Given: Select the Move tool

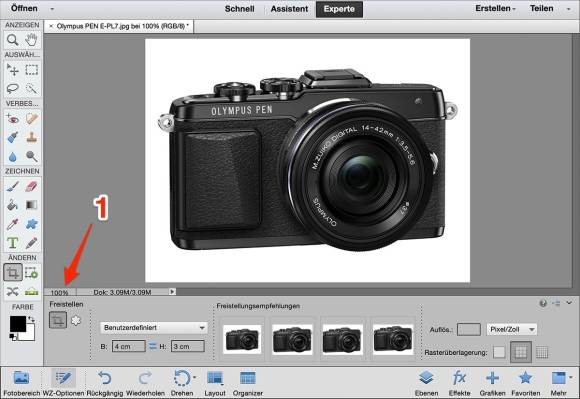Looking at the screenshot, I should pyautogui.click(x=13, y=70).
